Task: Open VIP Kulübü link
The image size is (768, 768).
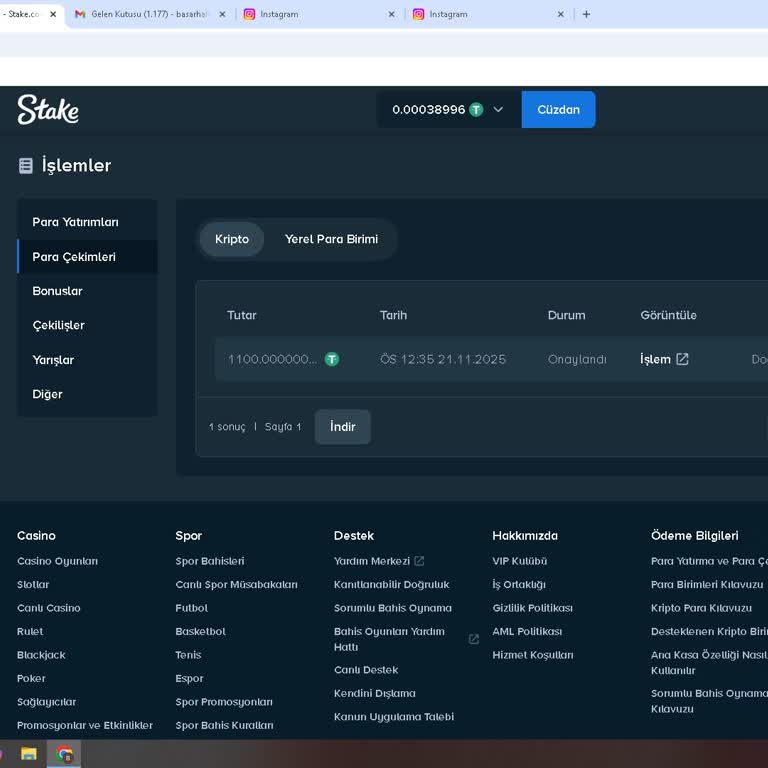Action: [520, 561]
